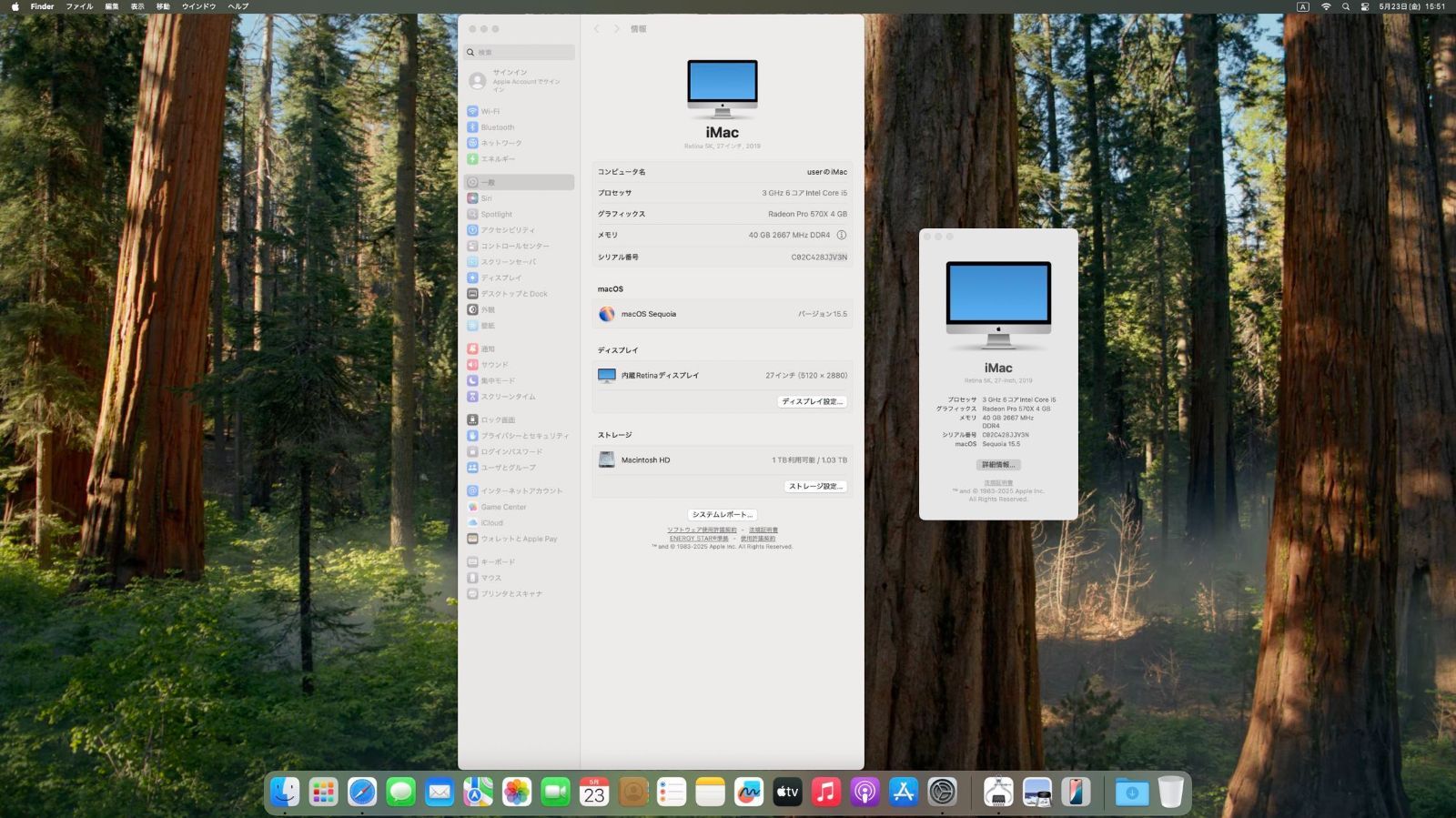This screenshot has width=1456, height=818.
Task: Open Spotlight settings in the sidebar
Action: 519,214
